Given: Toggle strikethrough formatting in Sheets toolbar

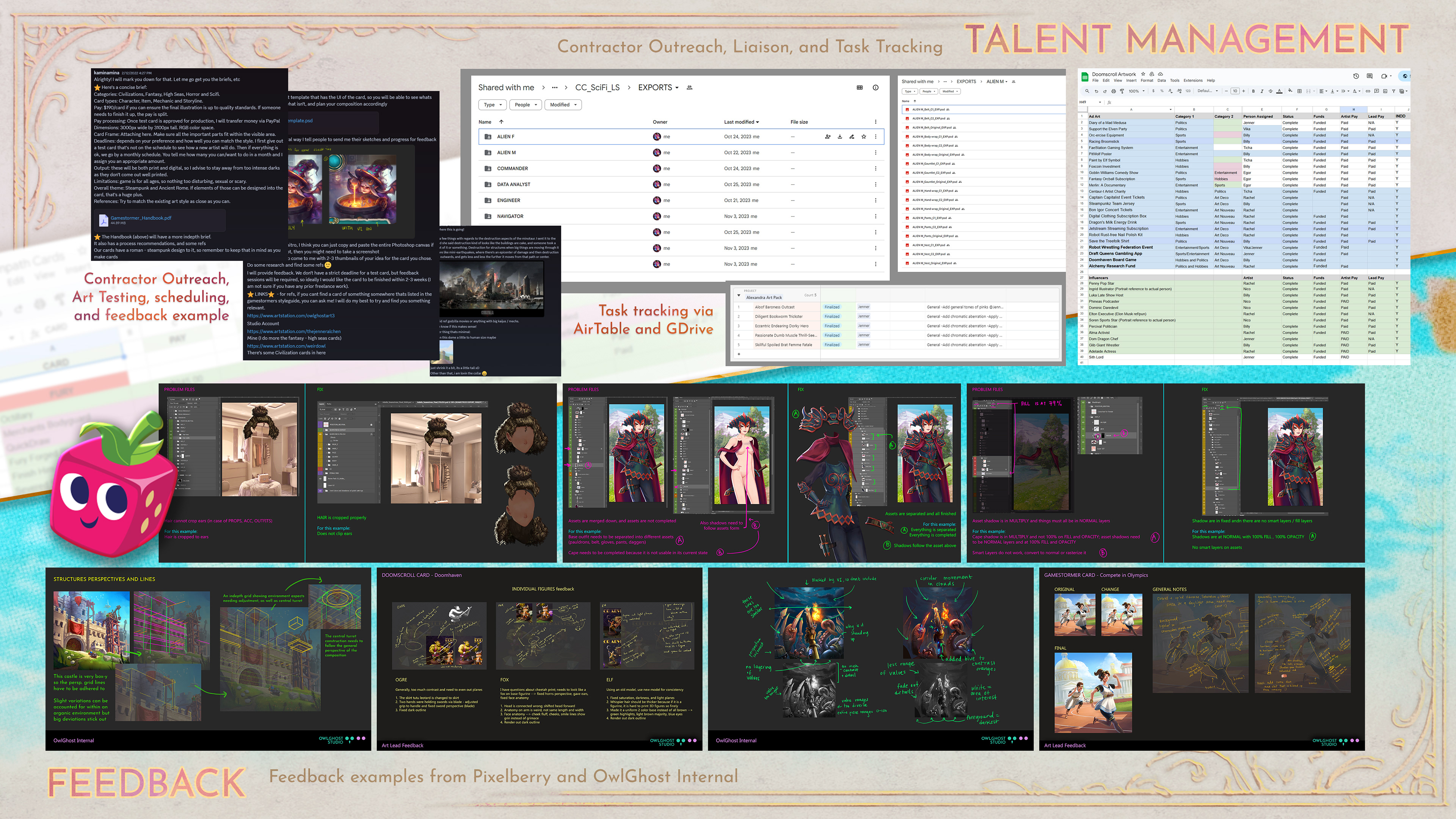Looking at the screenshot, I should coord(1271,91).
